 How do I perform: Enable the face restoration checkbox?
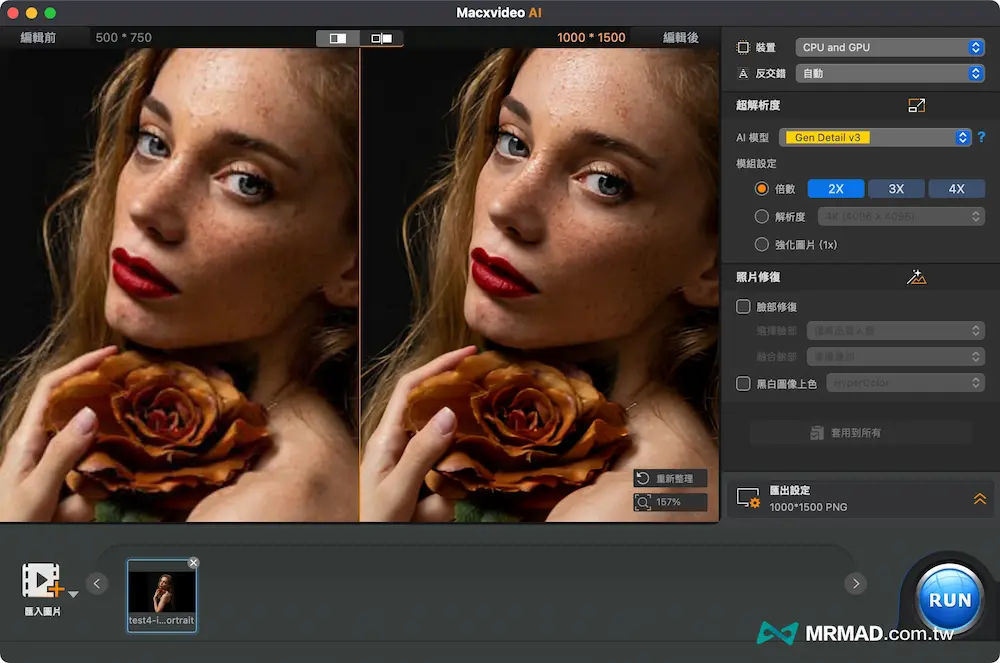pos(743,307)
